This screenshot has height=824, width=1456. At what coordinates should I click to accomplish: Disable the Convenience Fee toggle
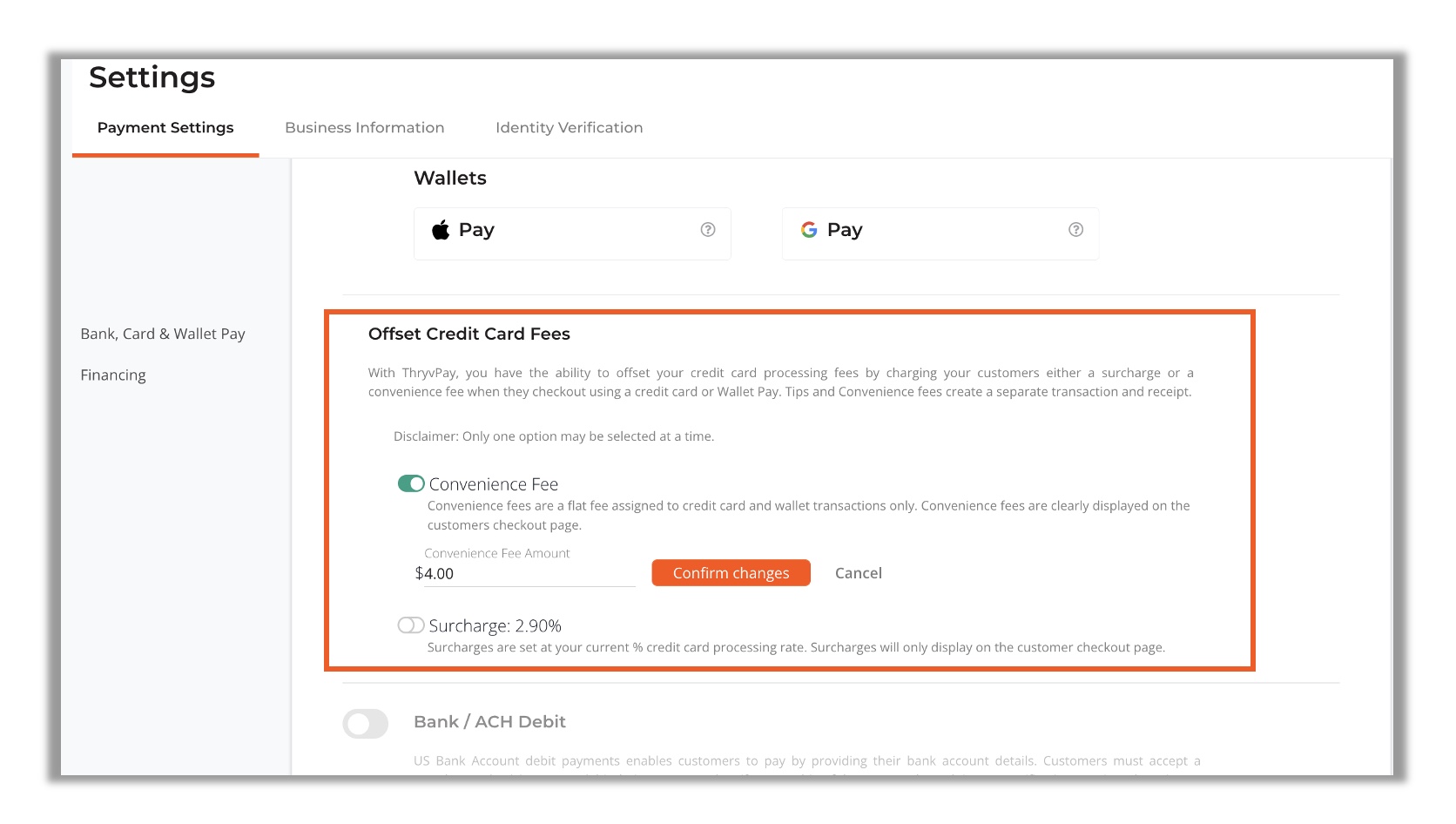pos(408,483)
